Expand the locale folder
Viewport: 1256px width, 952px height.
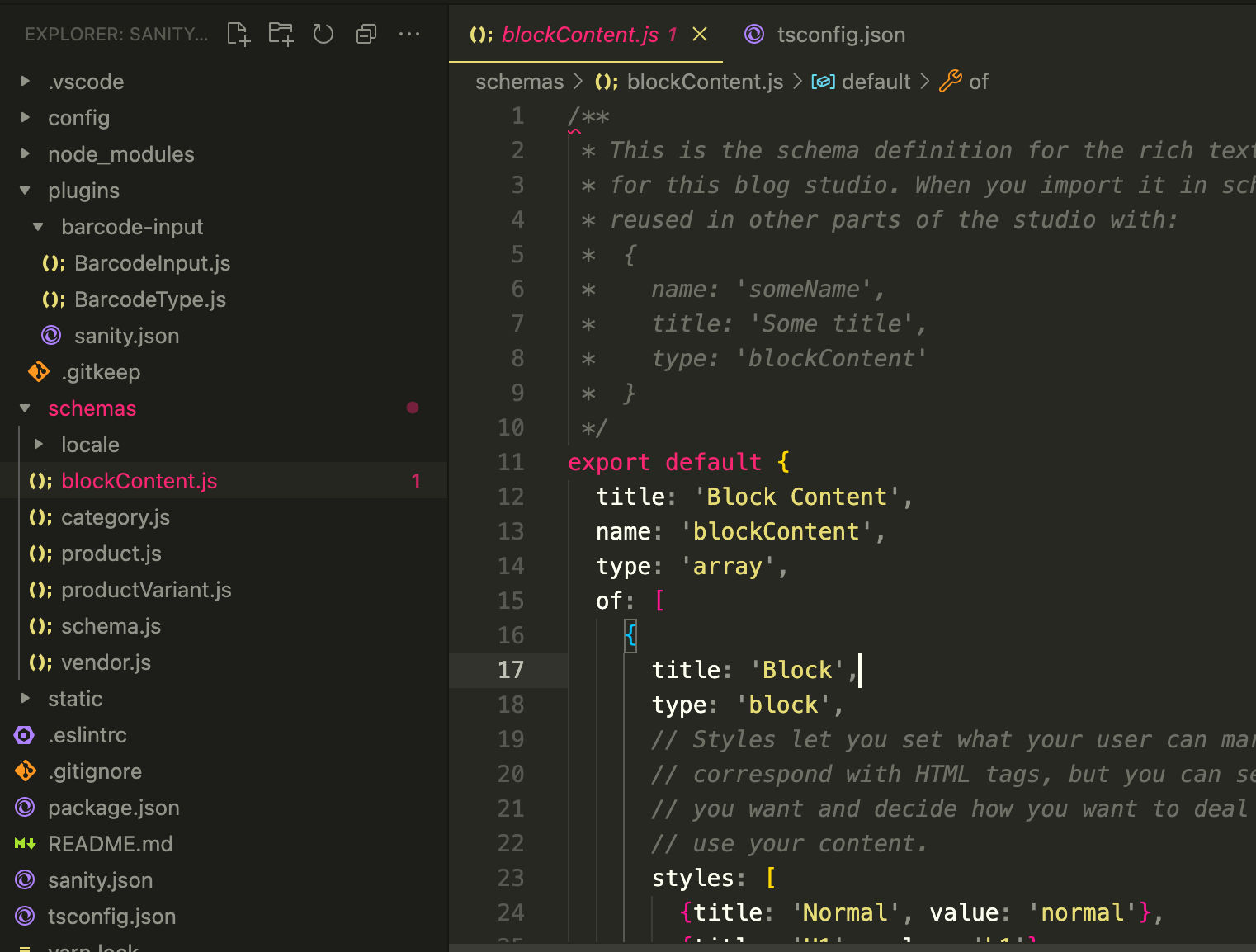(224, 445)
